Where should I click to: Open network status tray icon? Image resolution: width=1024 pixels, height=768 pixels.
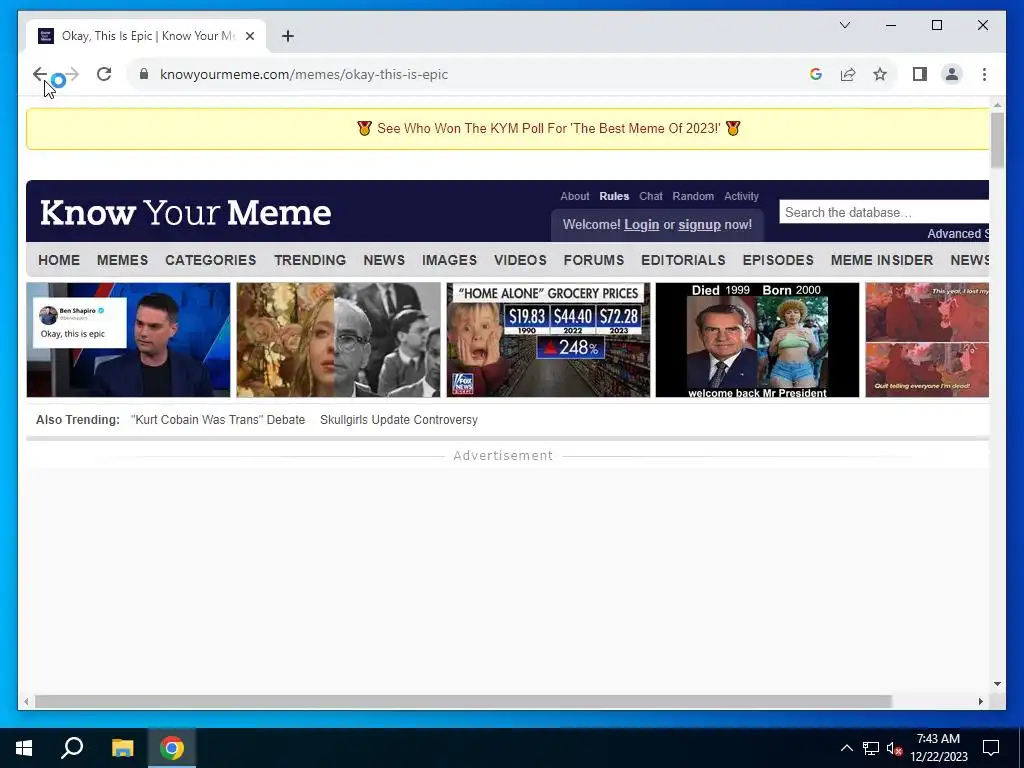(x=871, y=748)
